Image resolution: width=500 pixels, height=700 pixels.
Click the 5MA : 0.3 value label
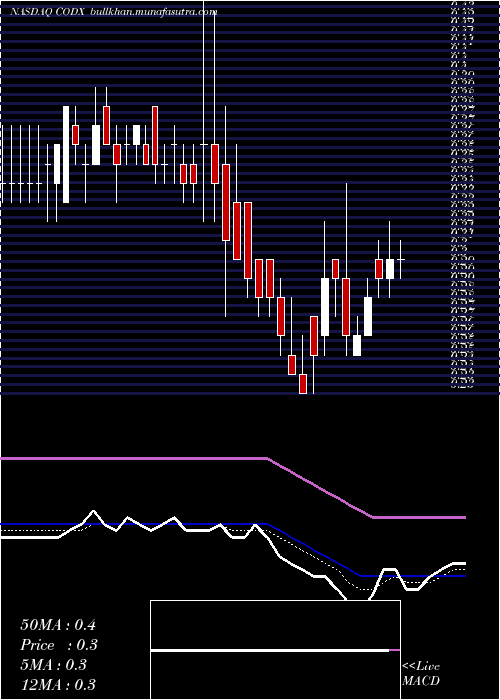[x=54, y=665]
